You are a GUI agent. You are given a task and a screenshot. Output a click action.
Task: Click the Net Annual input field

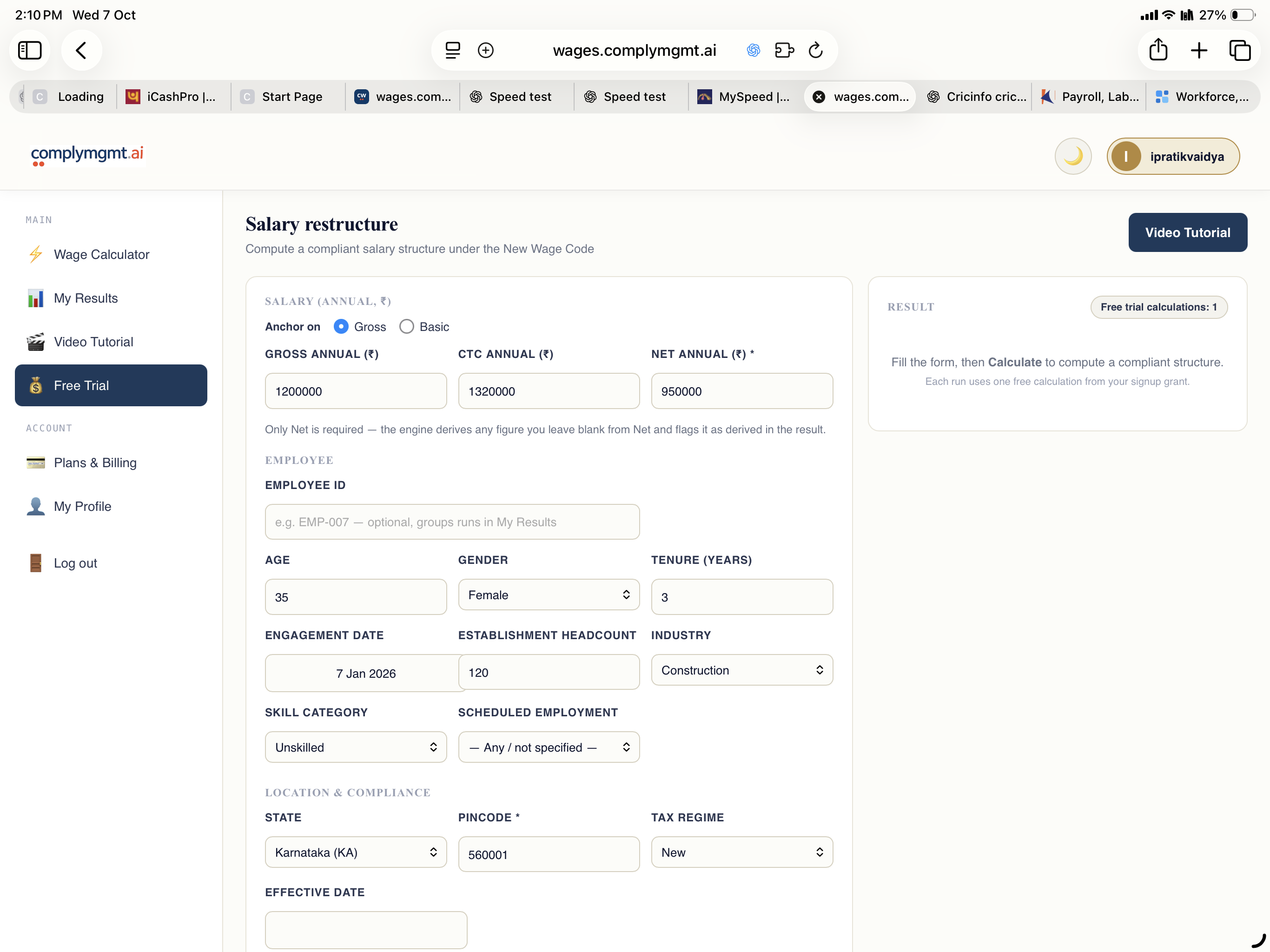[742, 391]
